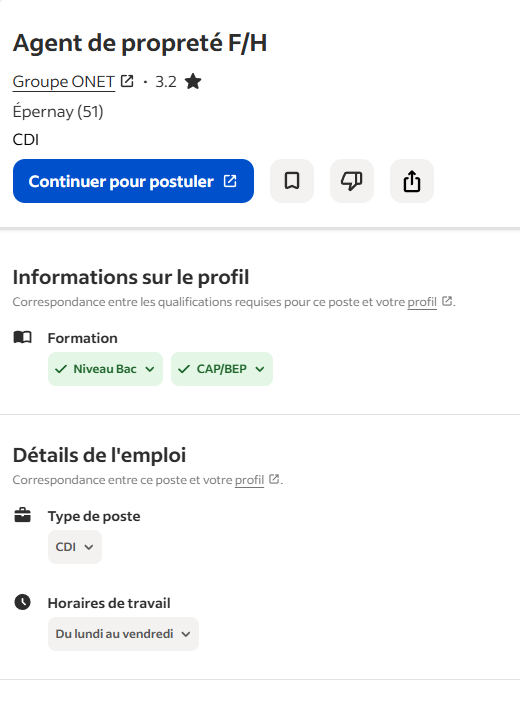This screenshot has height=703, width=520.
Task: Click the book icon next to Formation
Action: (x=22, y=337)
